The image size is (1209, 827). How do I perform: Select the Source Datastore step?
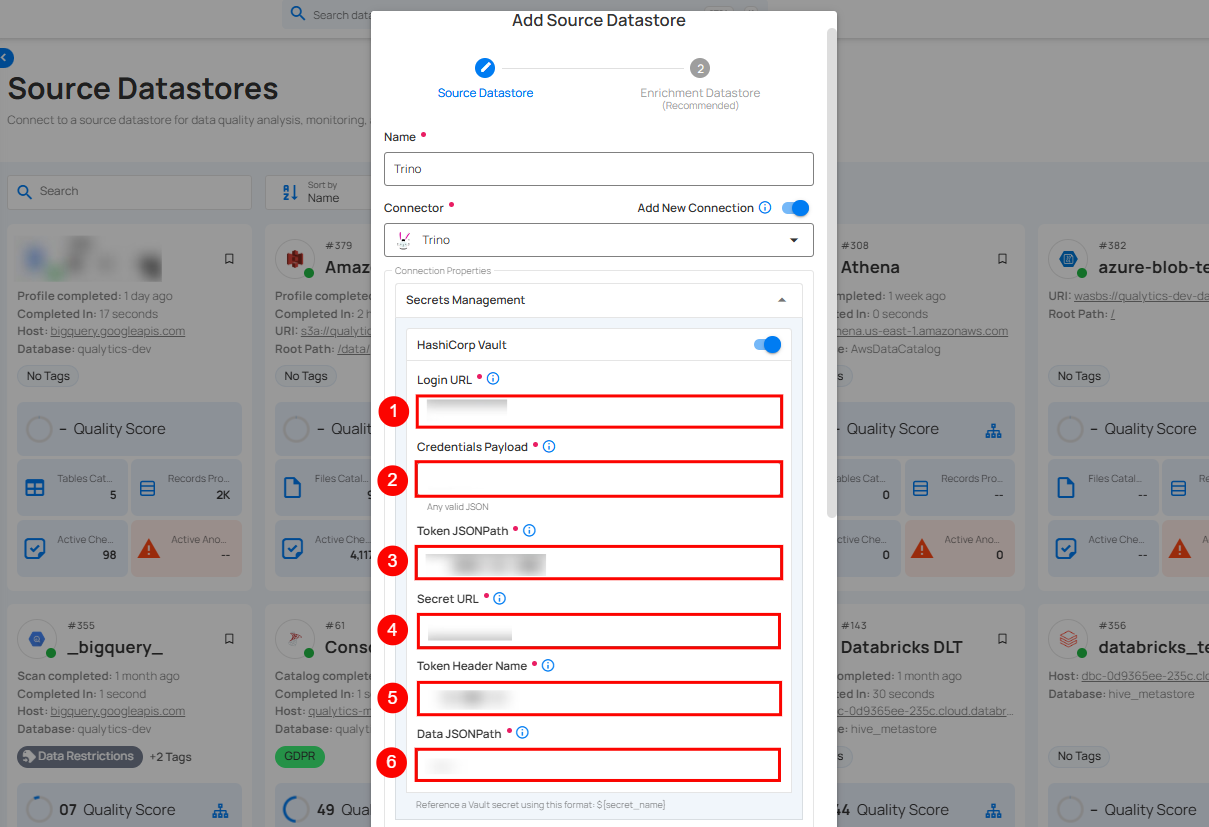tap(485, 68)
